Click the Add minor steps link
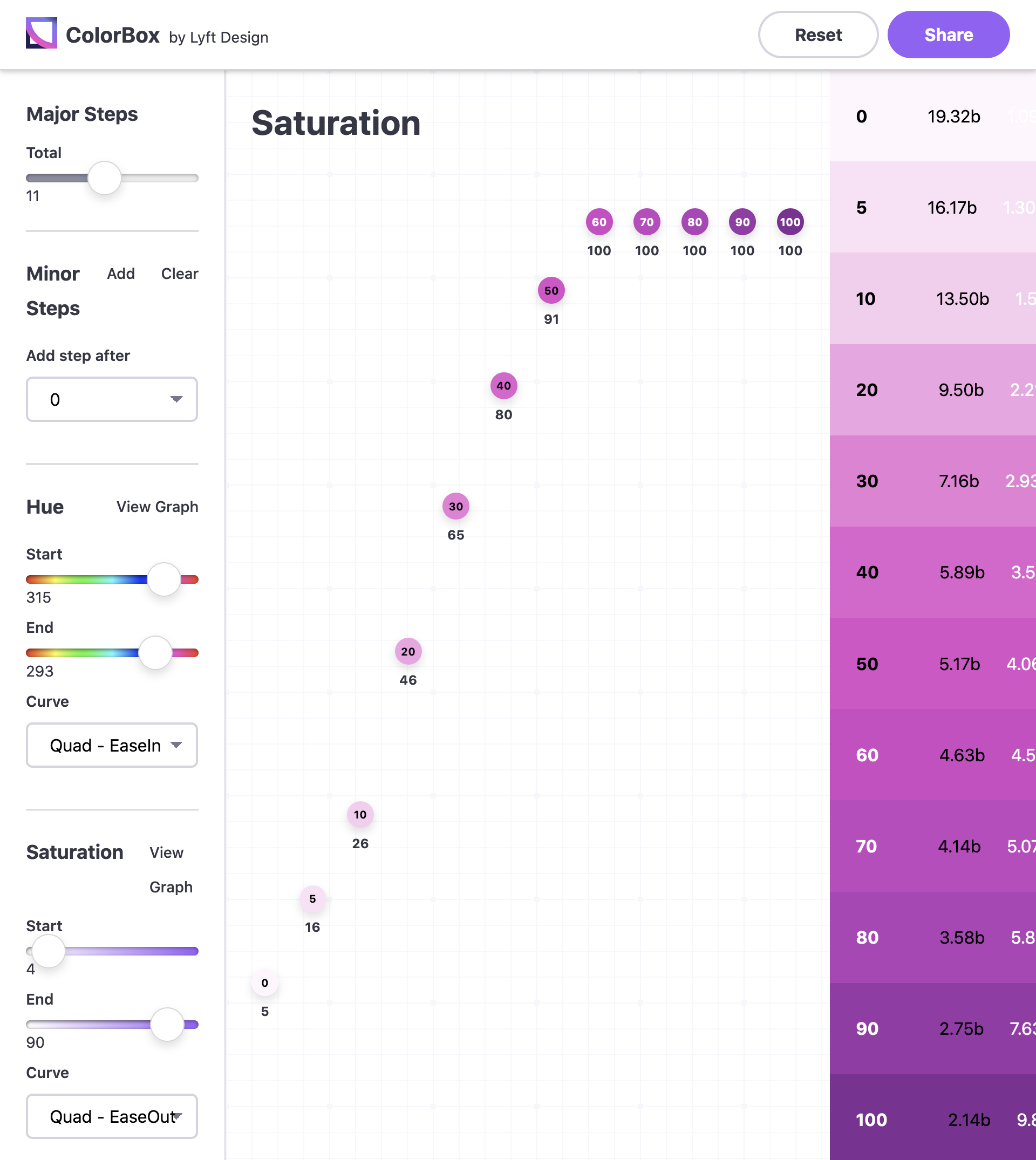The width and height of the screenshot is (1036, 1160). 121,274
